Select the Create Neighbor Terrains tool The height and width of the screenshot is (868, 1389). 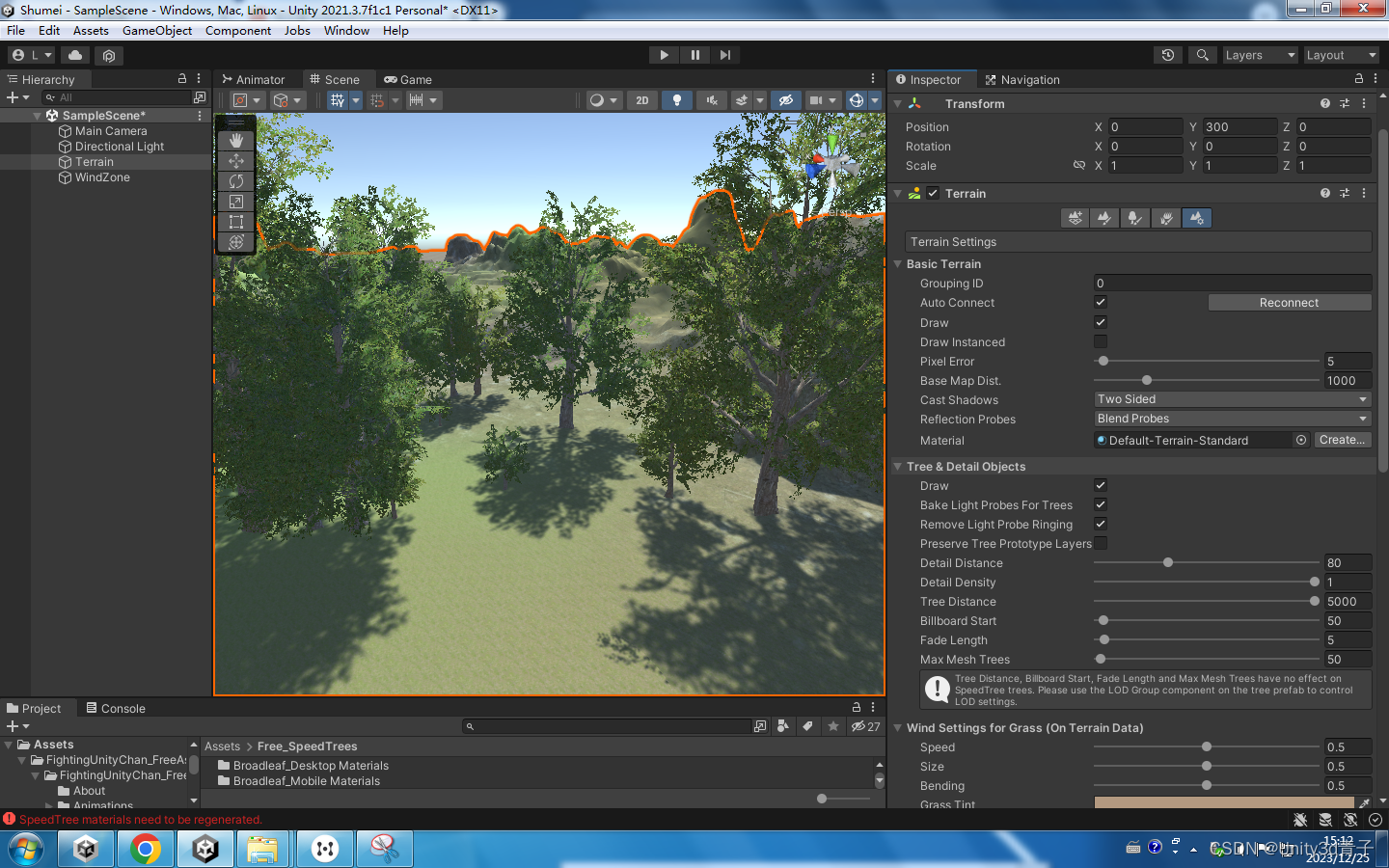[1075, 218]
